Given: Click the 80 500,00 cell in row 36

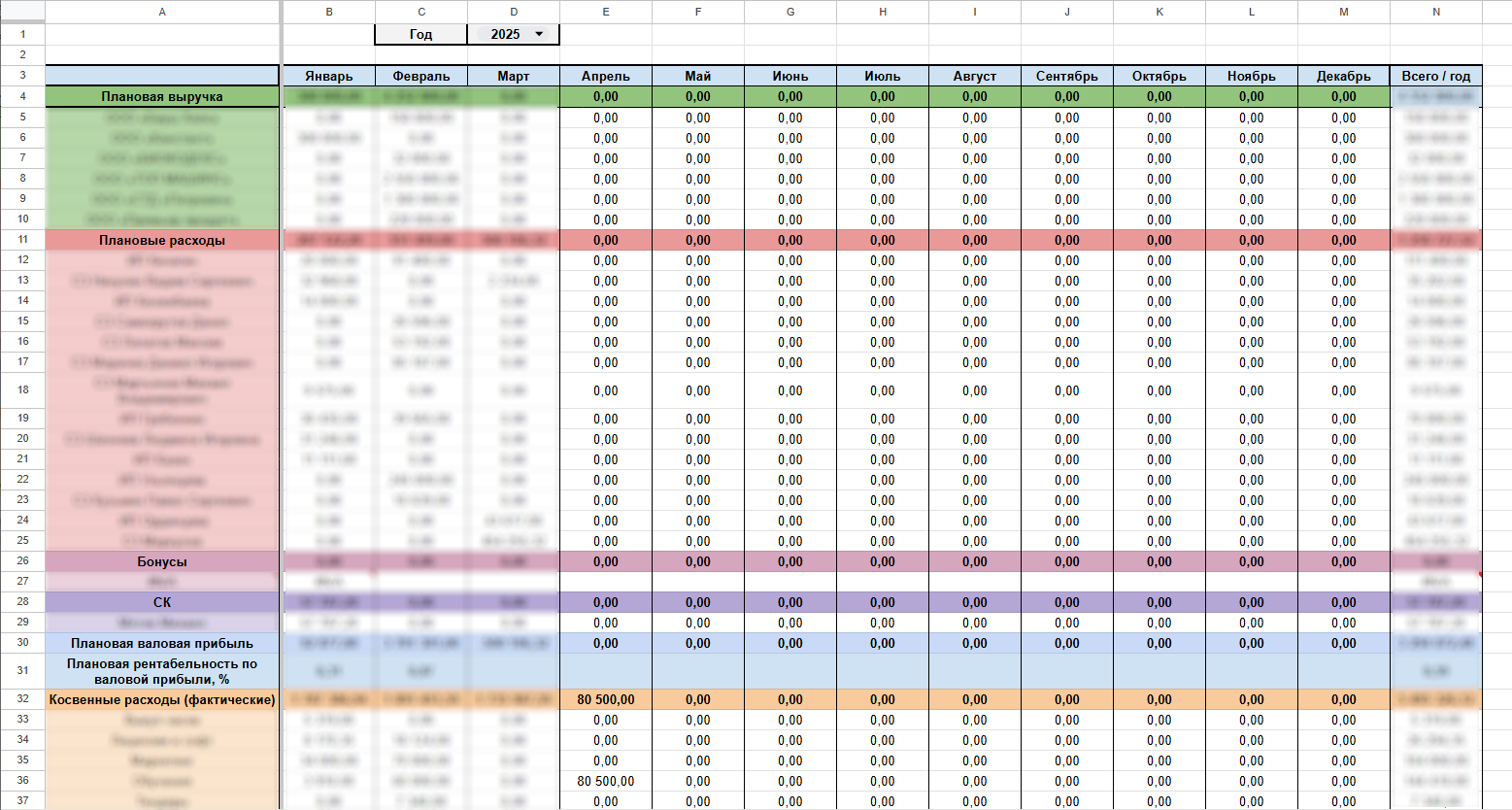Looking at the screenshot, I should (x=606, y=781).
